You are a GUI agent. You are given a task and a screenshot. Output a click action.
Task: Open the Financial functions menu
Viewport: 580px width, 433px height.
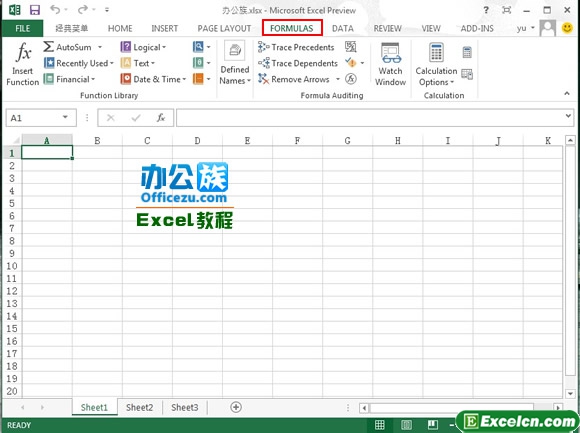(x=69, y=79)
